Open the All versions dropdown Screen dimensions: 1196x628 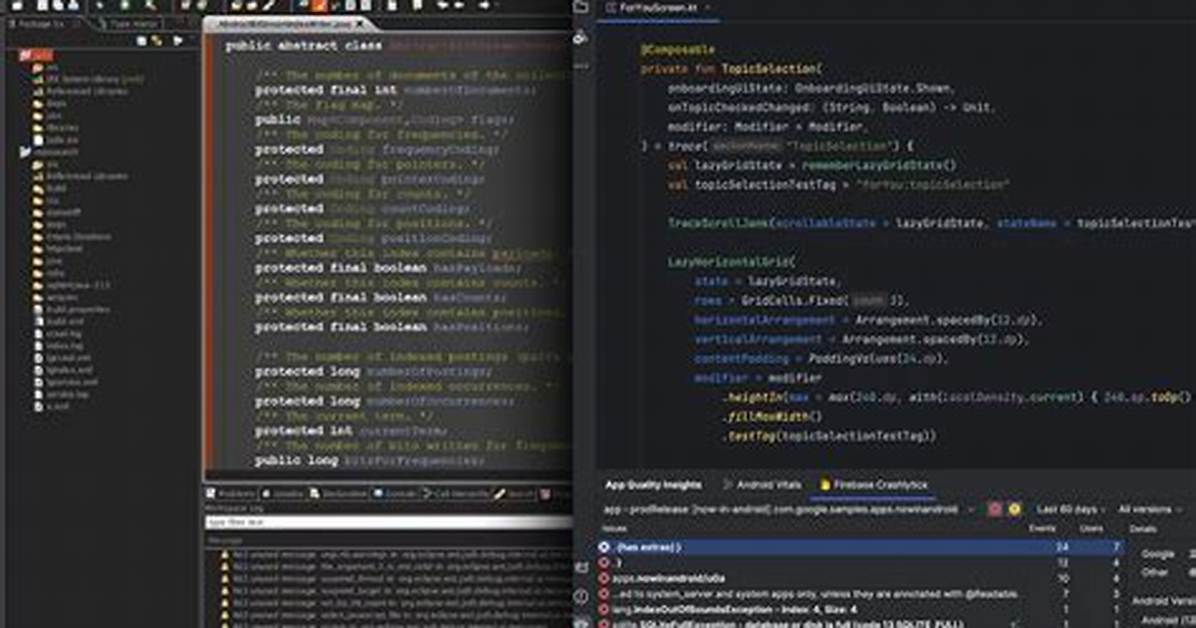[1149, 509]
